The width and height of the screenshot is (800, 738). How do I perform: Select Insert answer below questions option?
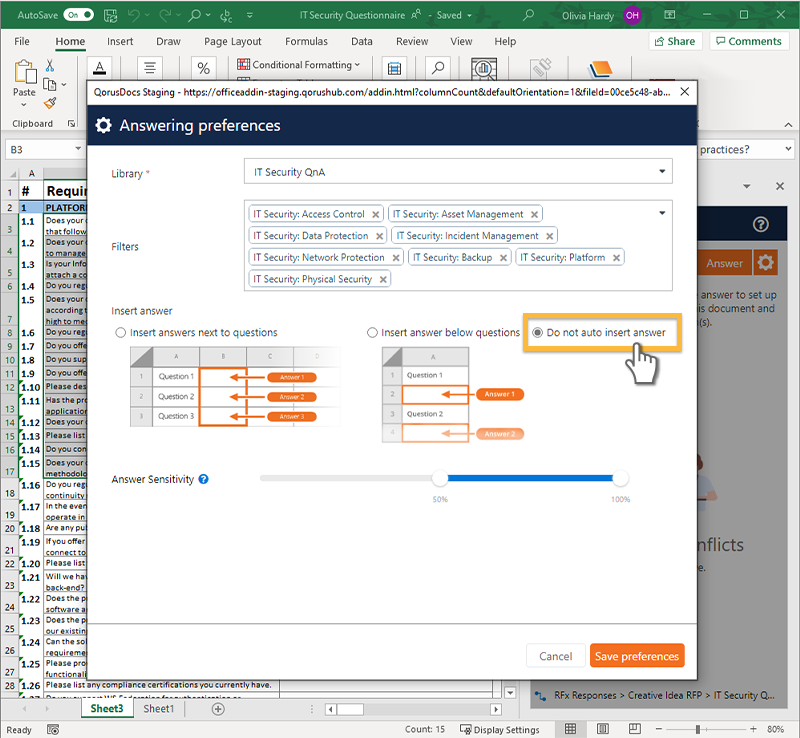coord(373,333)
